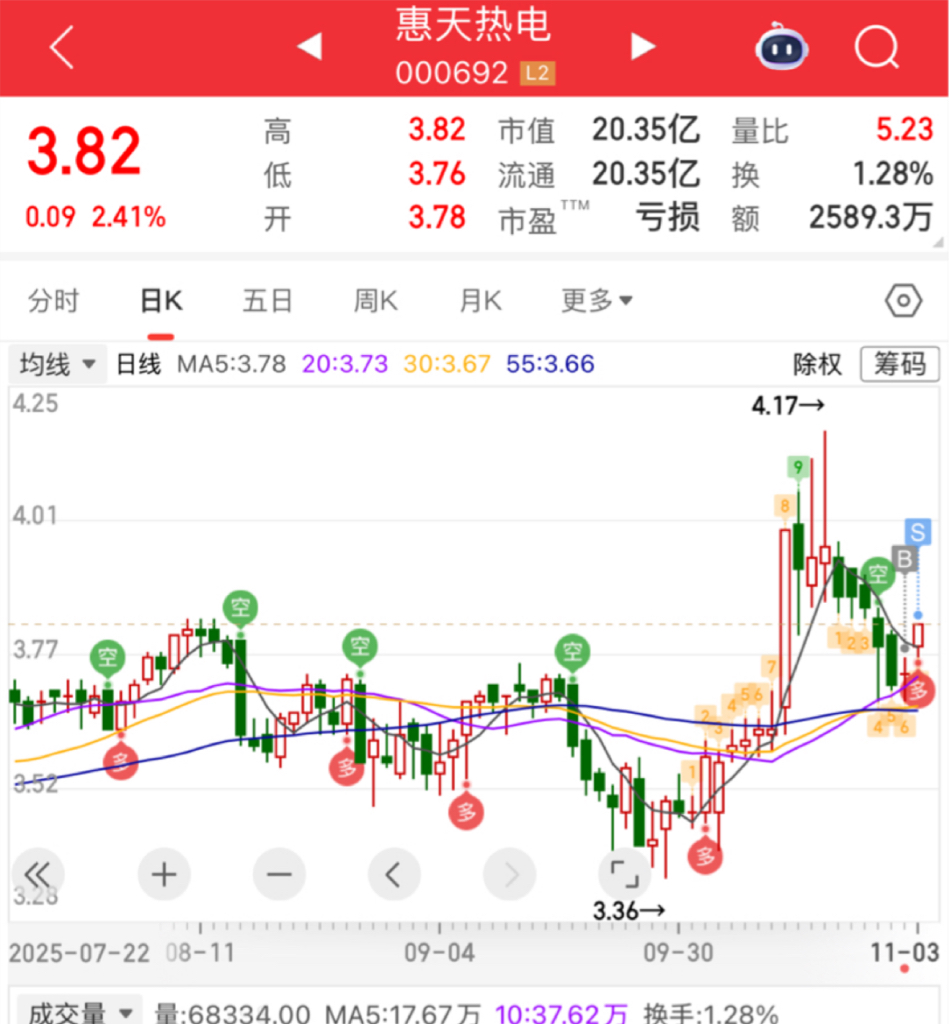This screenshot has height=1024, width=949.
Task: Switch to previous stock with left triangle
Action: [x=310, y=46]
